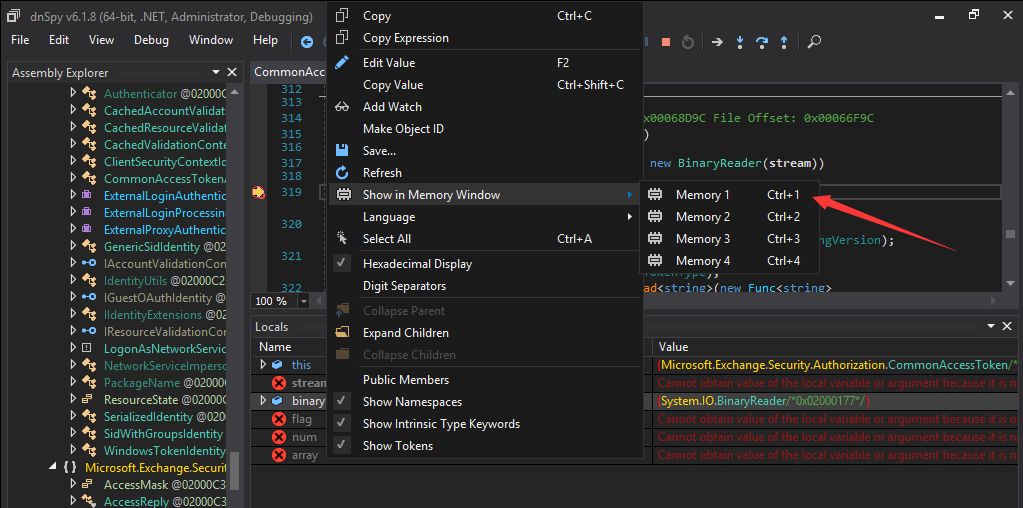Open the File menu
Viewport: 1023px width, 508px height.
pos(20,40)
